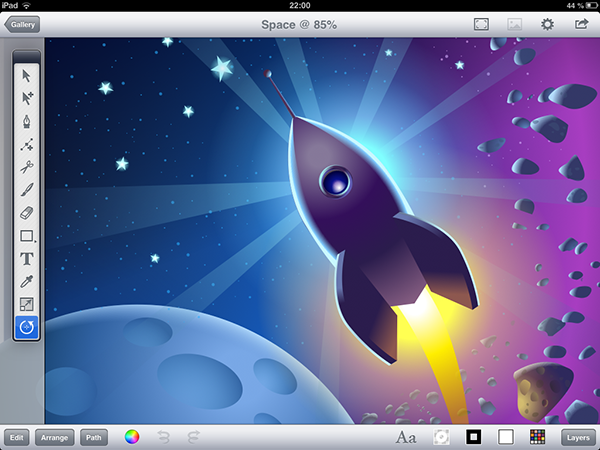Open the Arrange menu

tap(54, 437)
